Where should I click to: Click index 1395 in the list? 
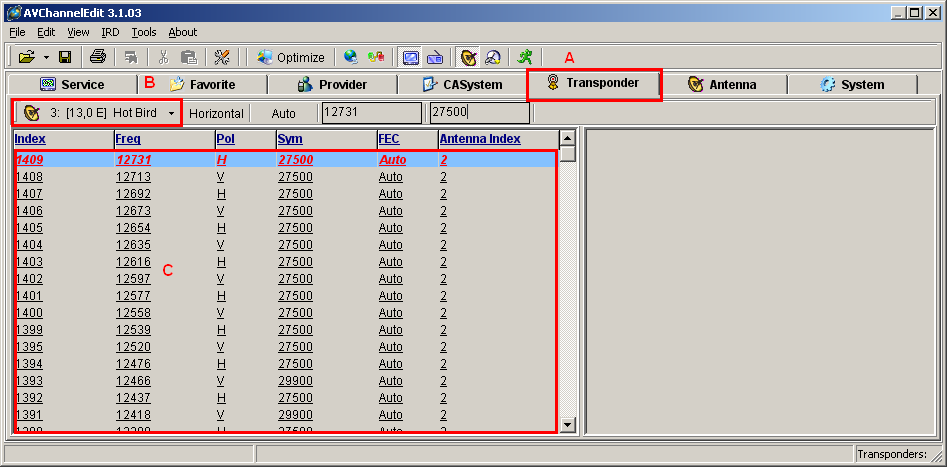30,347
